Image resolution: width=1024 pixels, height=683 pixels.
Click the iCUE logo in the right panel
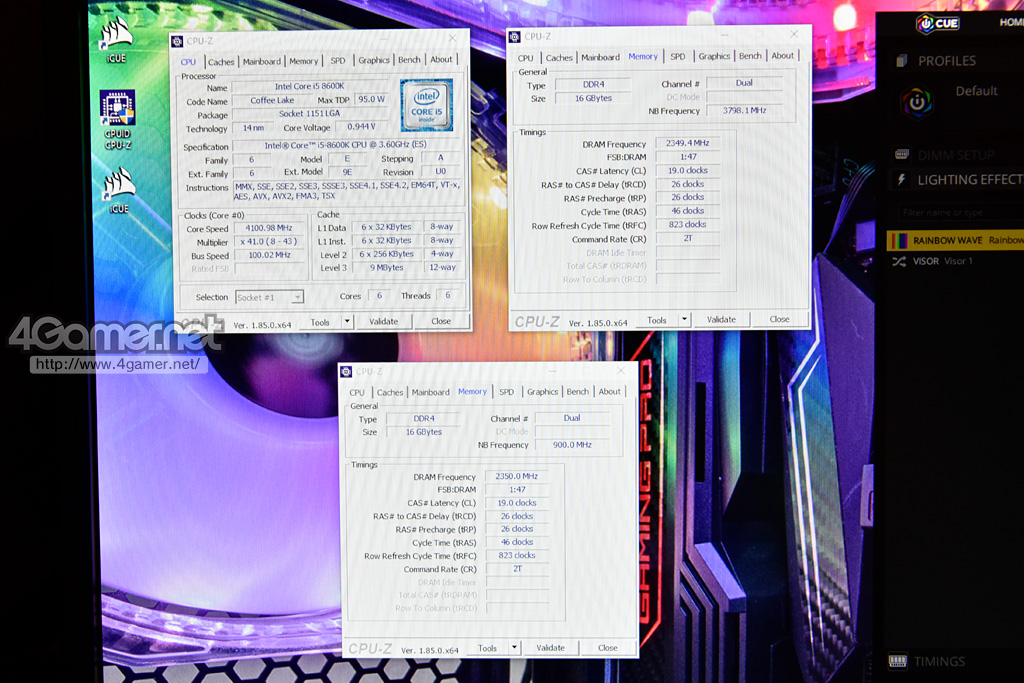pos(938,24)
